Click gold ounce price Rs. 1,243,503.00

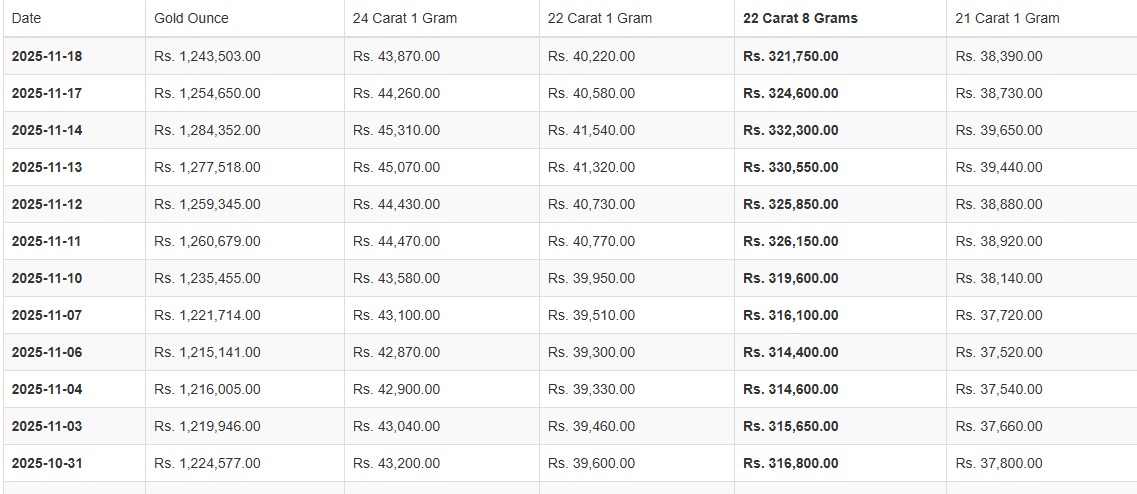[207, 56]
